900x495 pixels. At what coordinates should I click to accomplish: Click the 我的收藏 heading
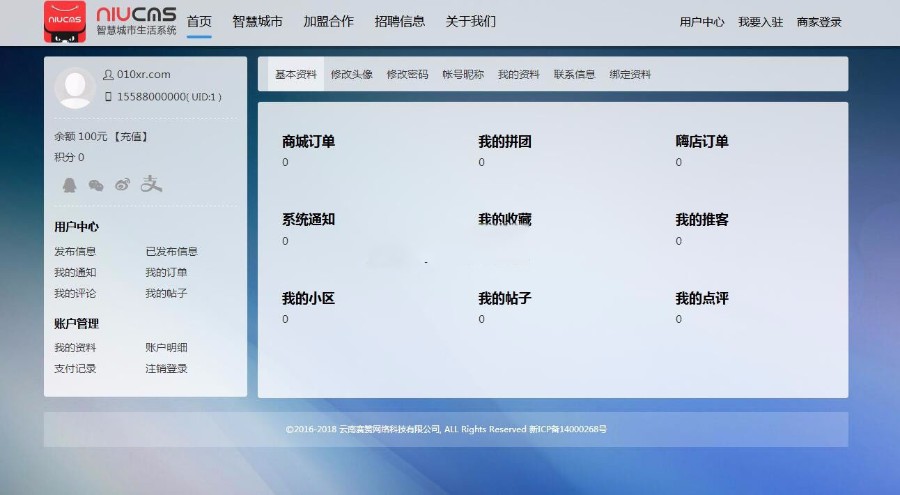pos(505,219)
